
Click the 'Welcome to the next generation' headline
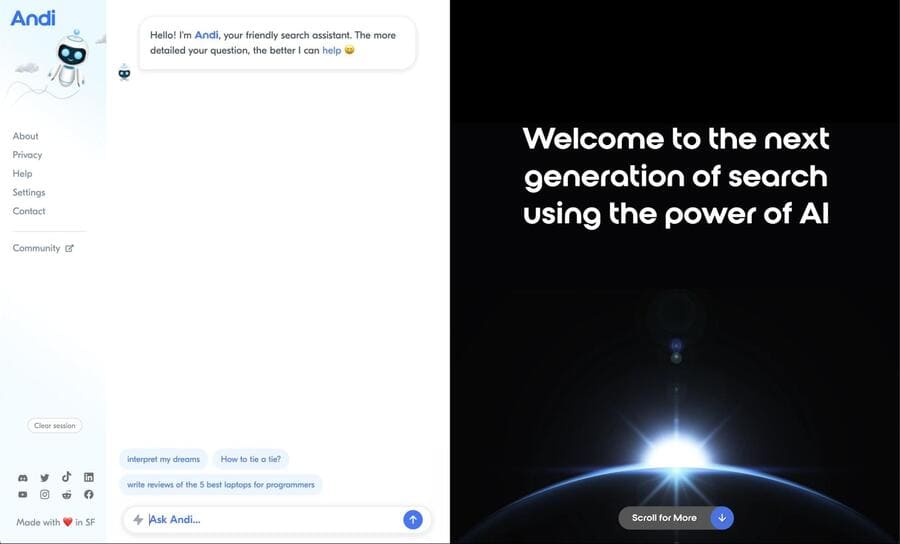click(676, 176)
